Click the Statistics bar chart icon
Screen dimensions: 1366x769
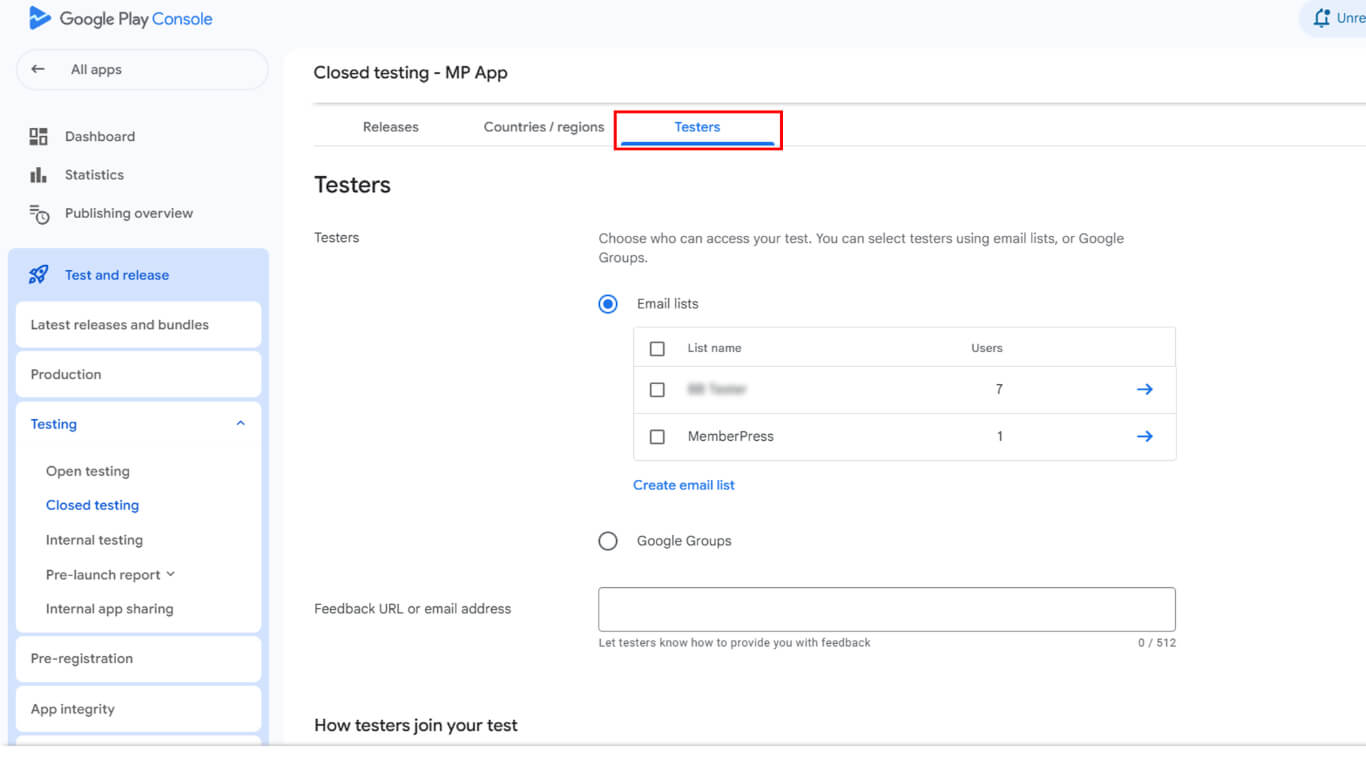[x=39, y=175]
